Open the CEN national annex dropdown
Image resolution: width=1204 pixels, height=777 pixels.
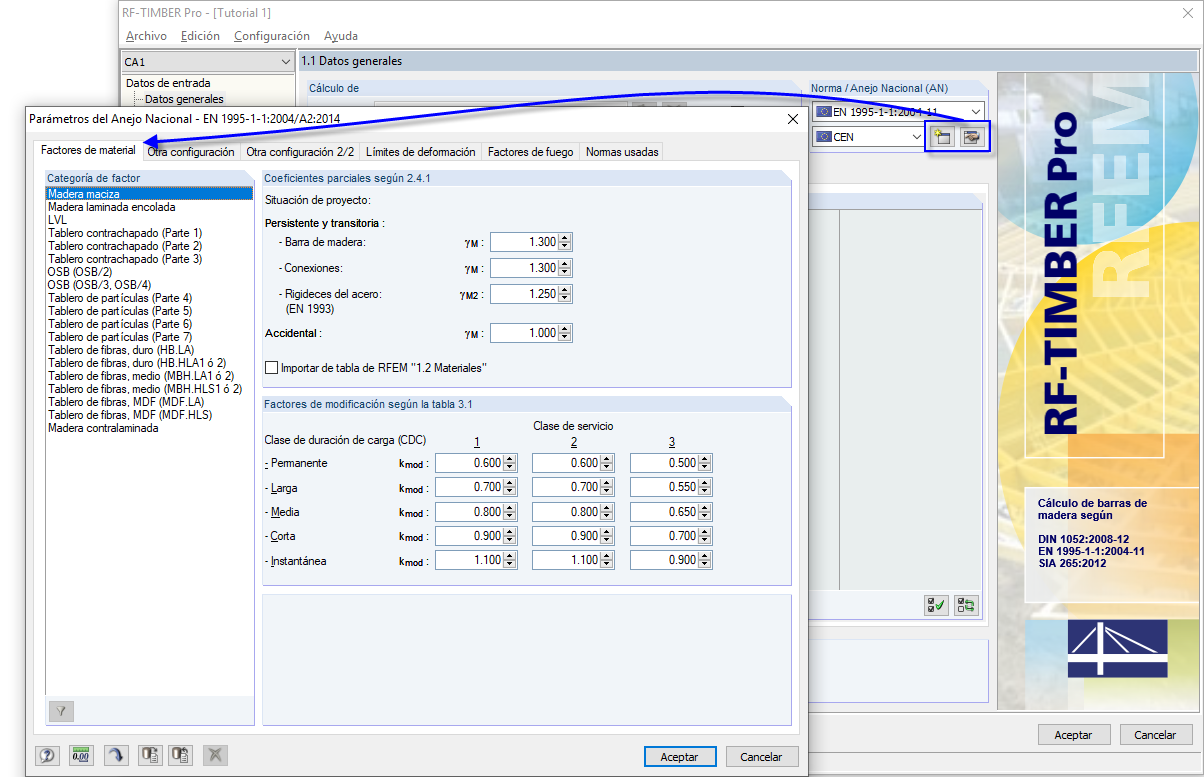pyautogui.click(x=868, y=137)
